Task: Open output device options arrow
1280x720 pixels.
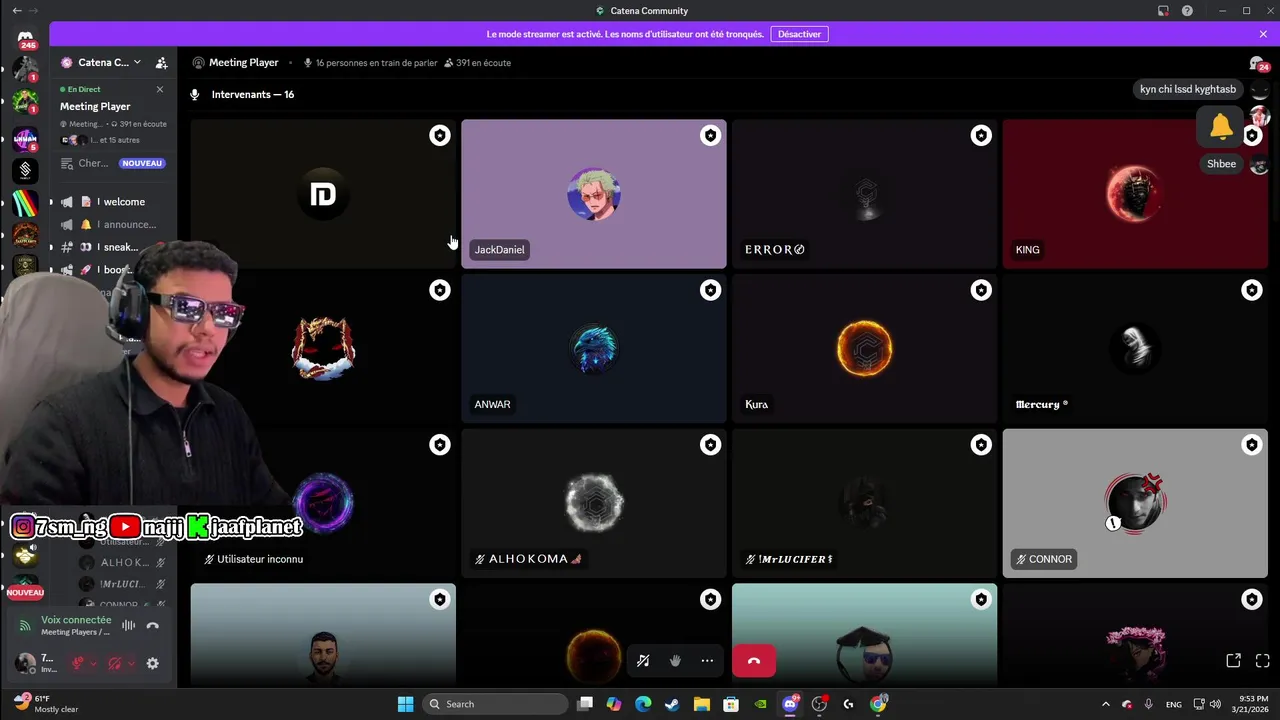Action: 130,663
